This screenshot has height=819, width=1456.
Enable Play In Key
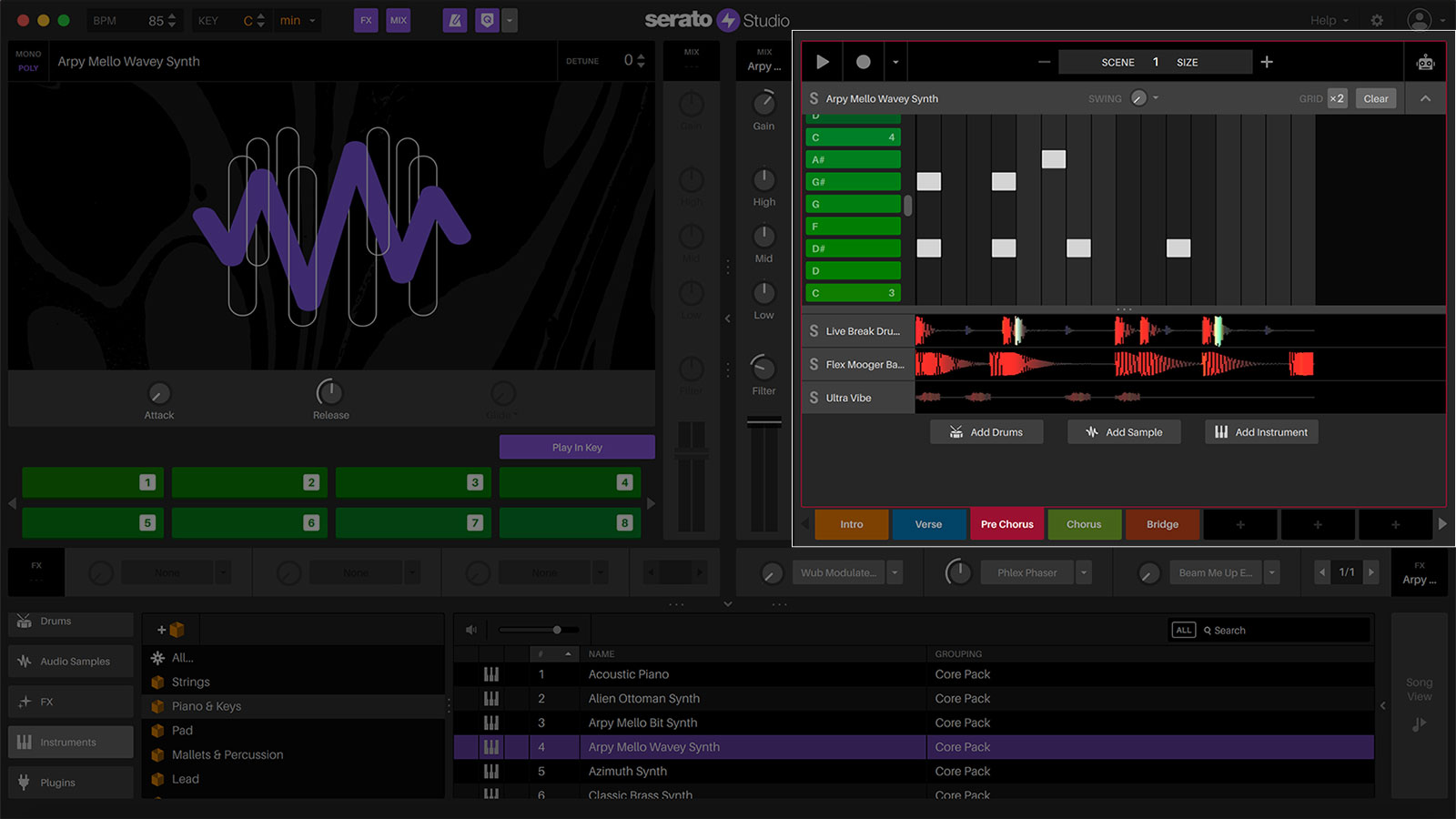(577, 447)
